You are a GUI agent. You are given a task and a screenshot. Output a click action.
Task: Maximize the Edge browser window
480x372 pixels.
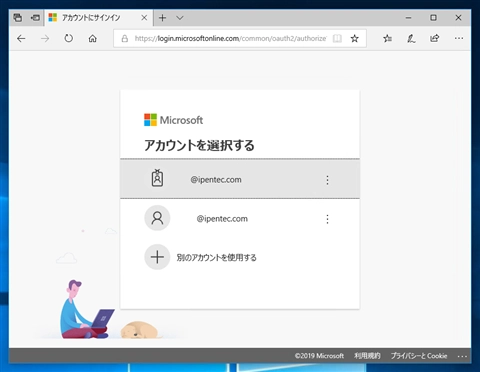[433, 18]
